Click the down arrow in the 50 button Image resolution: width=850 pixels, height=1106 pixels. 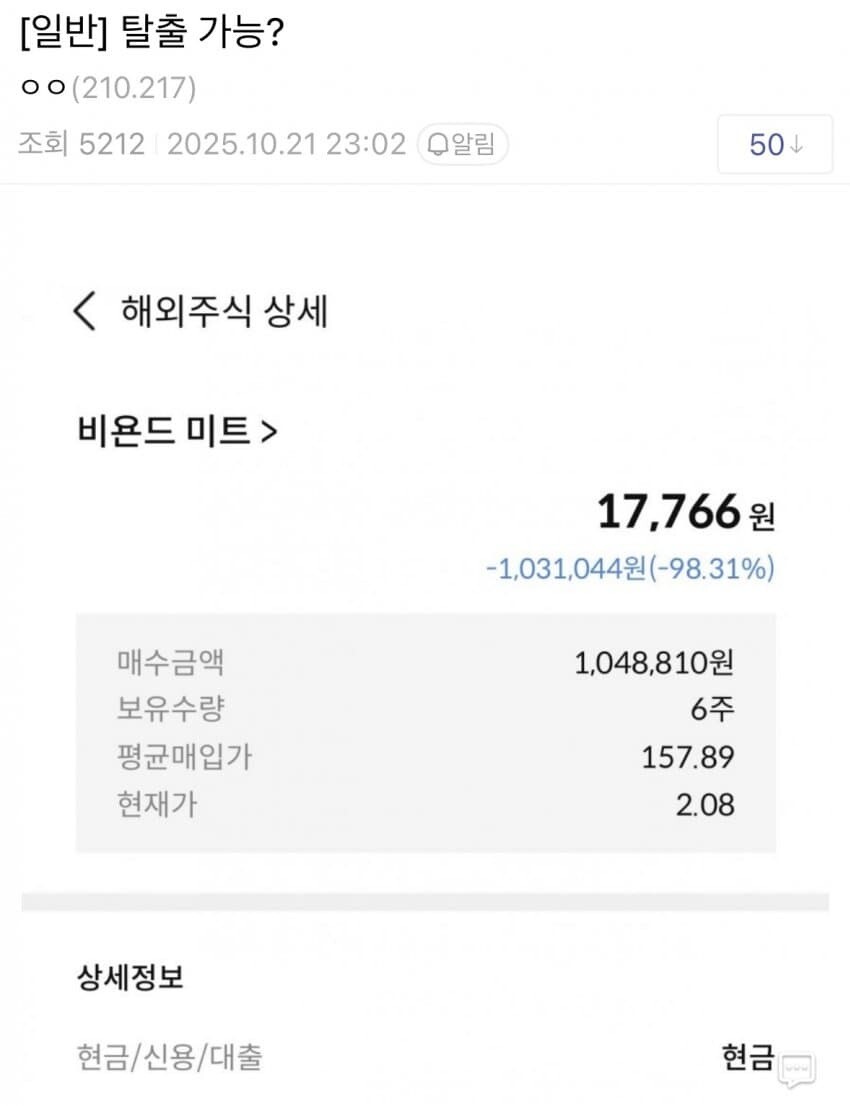click(x=796, y=145)
